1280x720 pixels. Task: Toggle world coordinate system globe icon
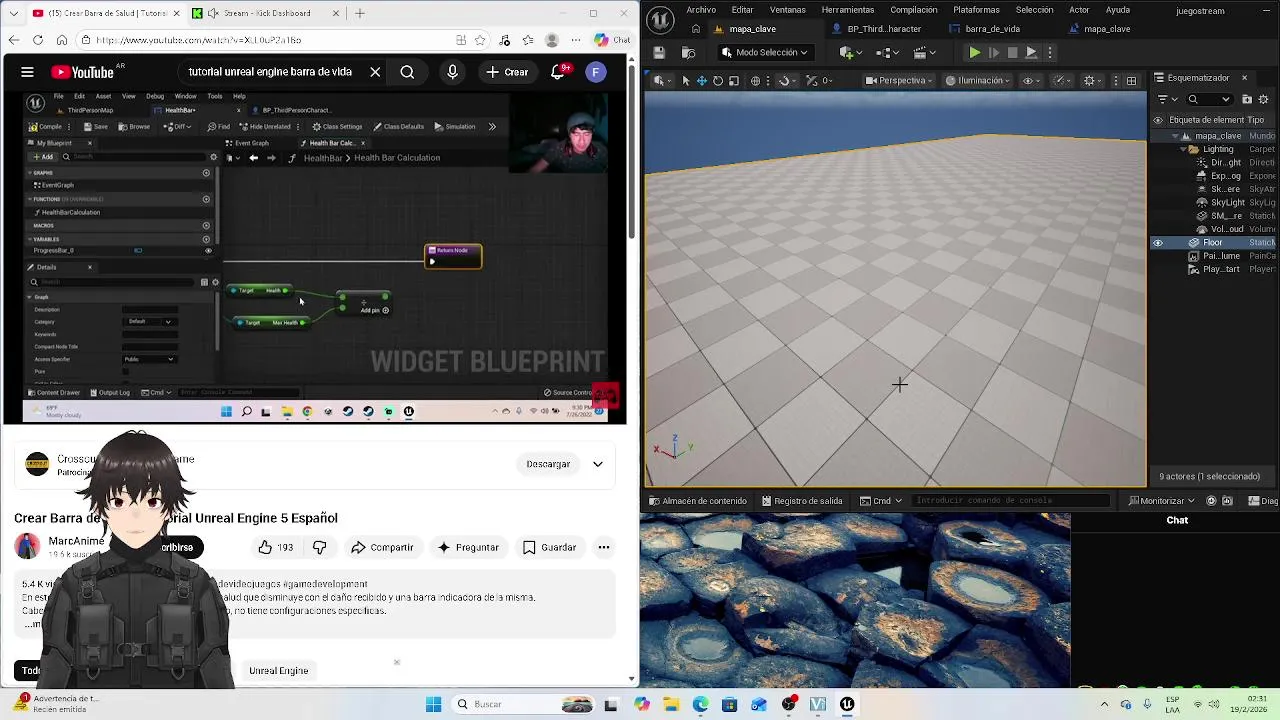756,81
